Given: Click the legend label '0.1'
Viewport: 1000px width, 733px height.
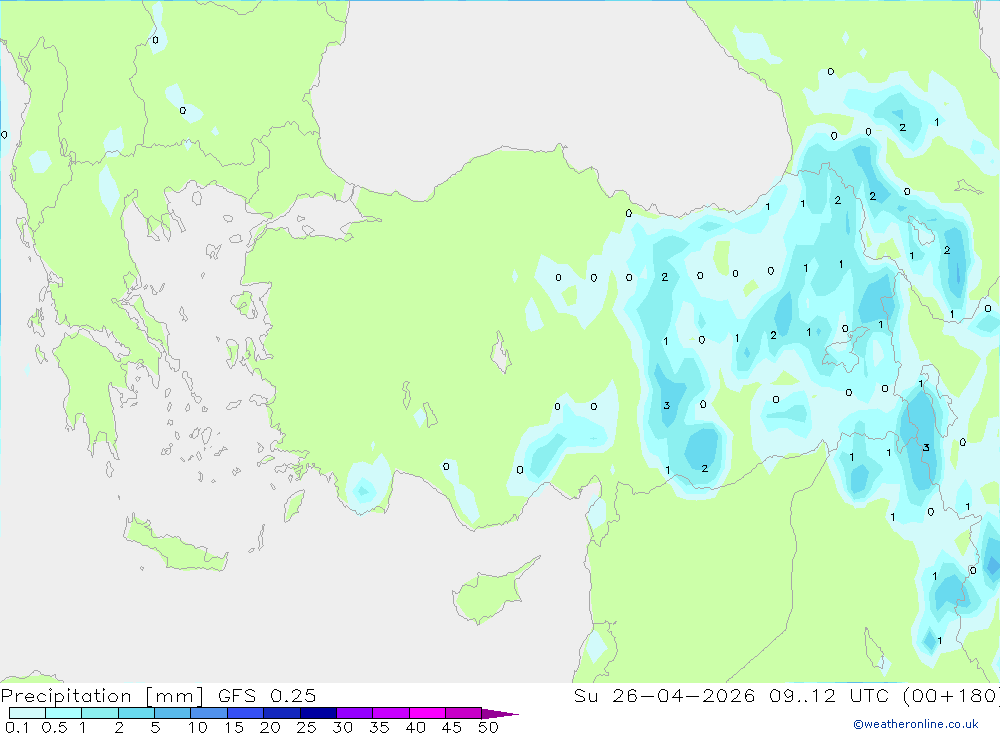Looking at the screenshot, I should click(17, 727).
